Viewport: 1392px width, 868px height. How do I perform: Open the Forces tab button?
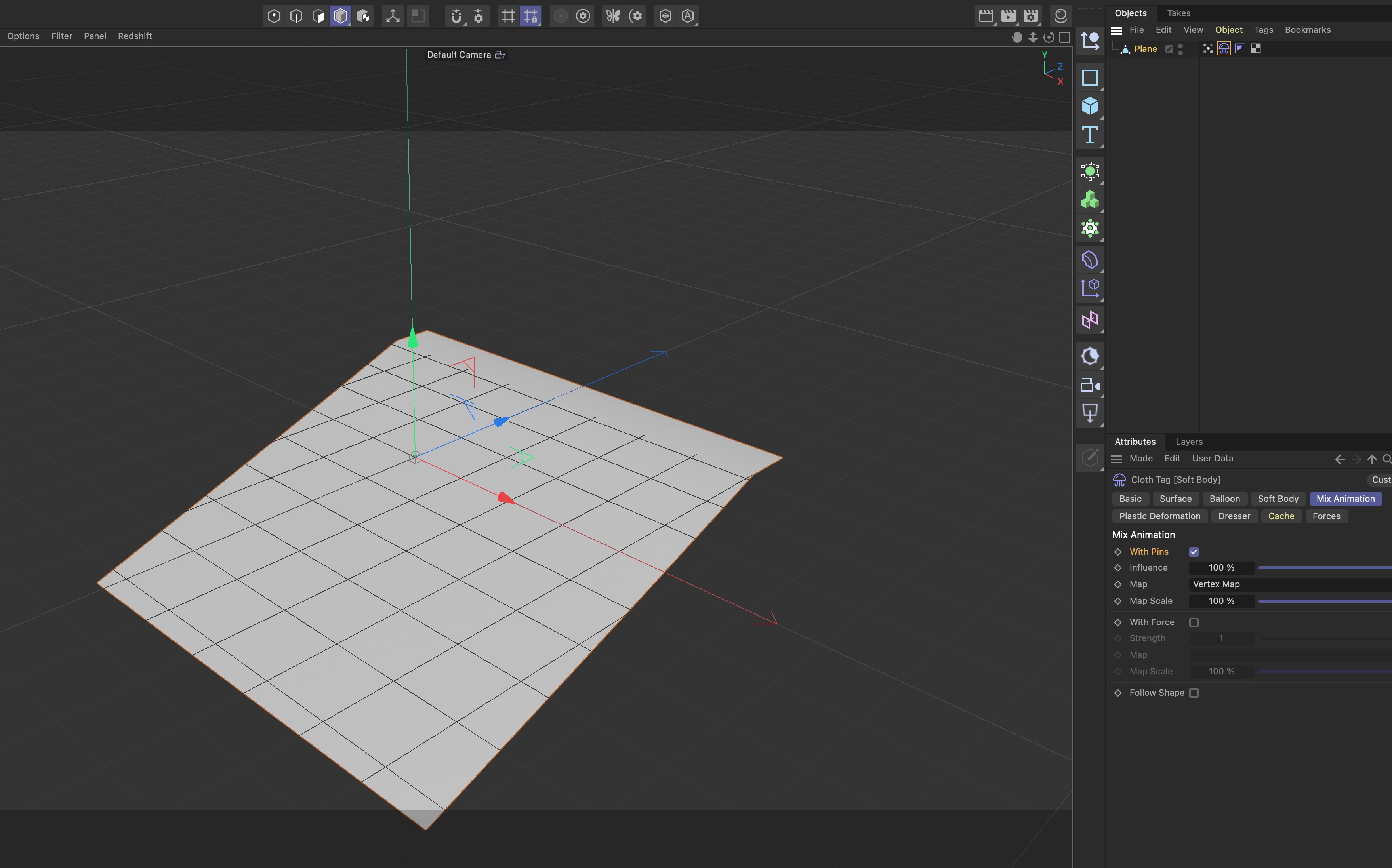point(1326,516)
